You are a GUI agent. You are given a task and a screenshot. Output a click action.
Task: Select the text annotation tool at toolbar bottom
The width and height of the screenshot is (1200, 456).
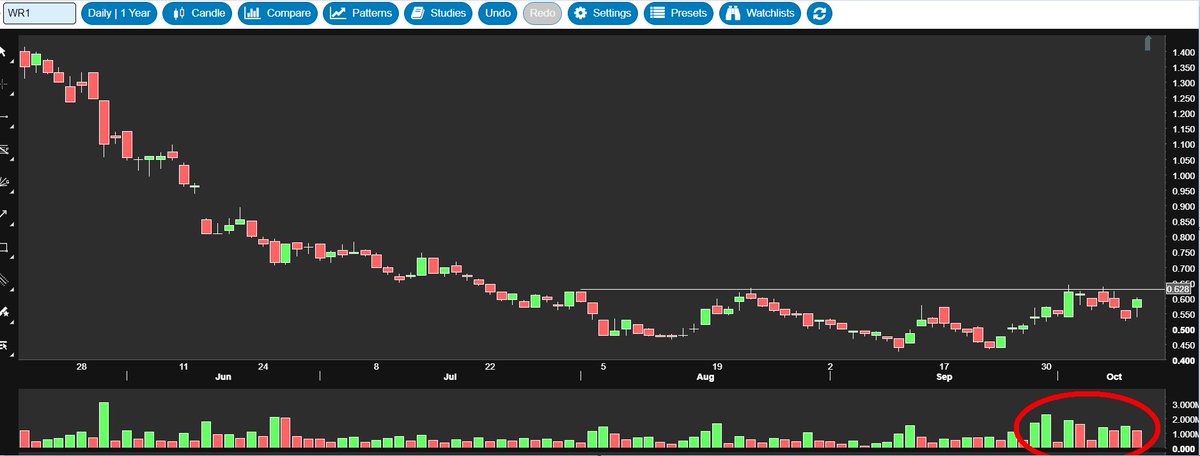point(5,345)
